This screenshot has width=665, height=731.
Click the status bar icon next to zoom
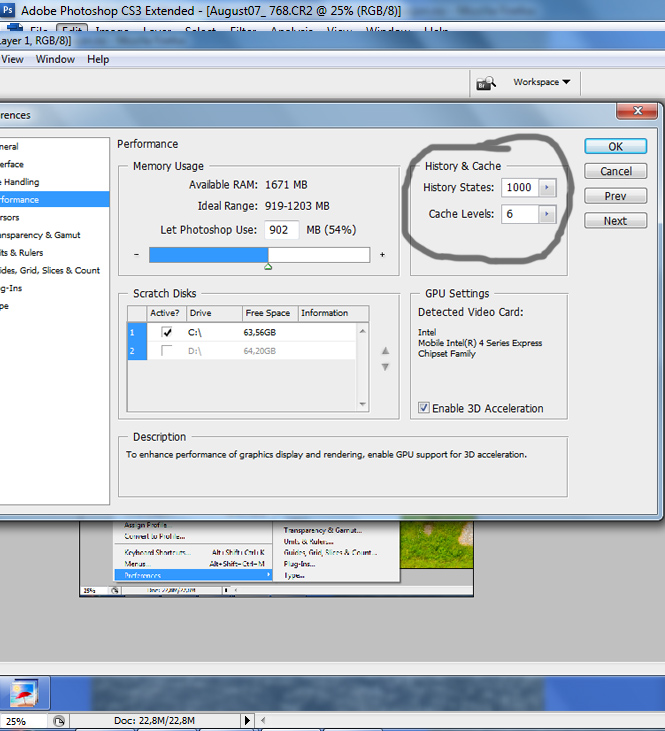click(59, 721)
